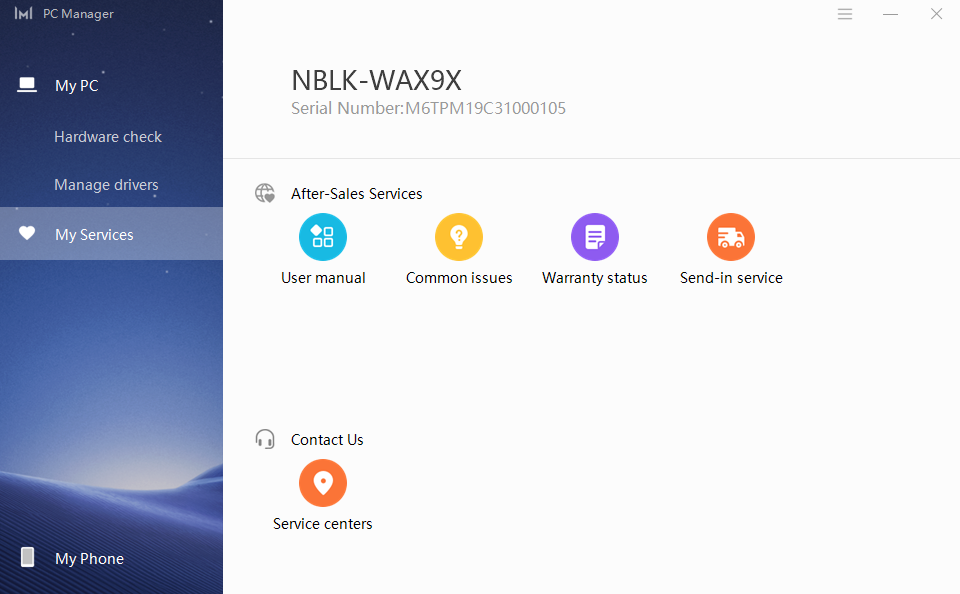The height and width of the screenshot is (594, 960).
Task: Open Hardware check in sidebar
Action: [x=108, y=137]
